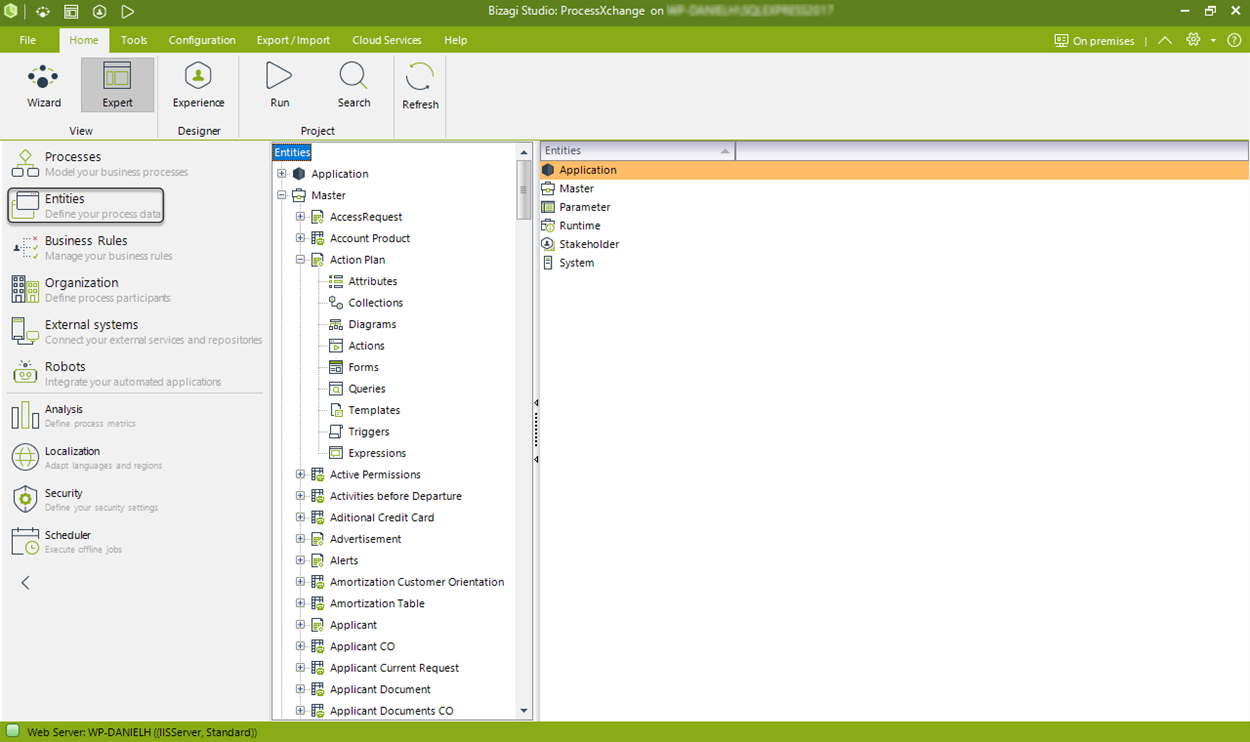Image resolution: width=1250 pixels, height=742 pixels.
Task: Select Amortization Customer Orientation in tree
Action: (x=417, y=582)
